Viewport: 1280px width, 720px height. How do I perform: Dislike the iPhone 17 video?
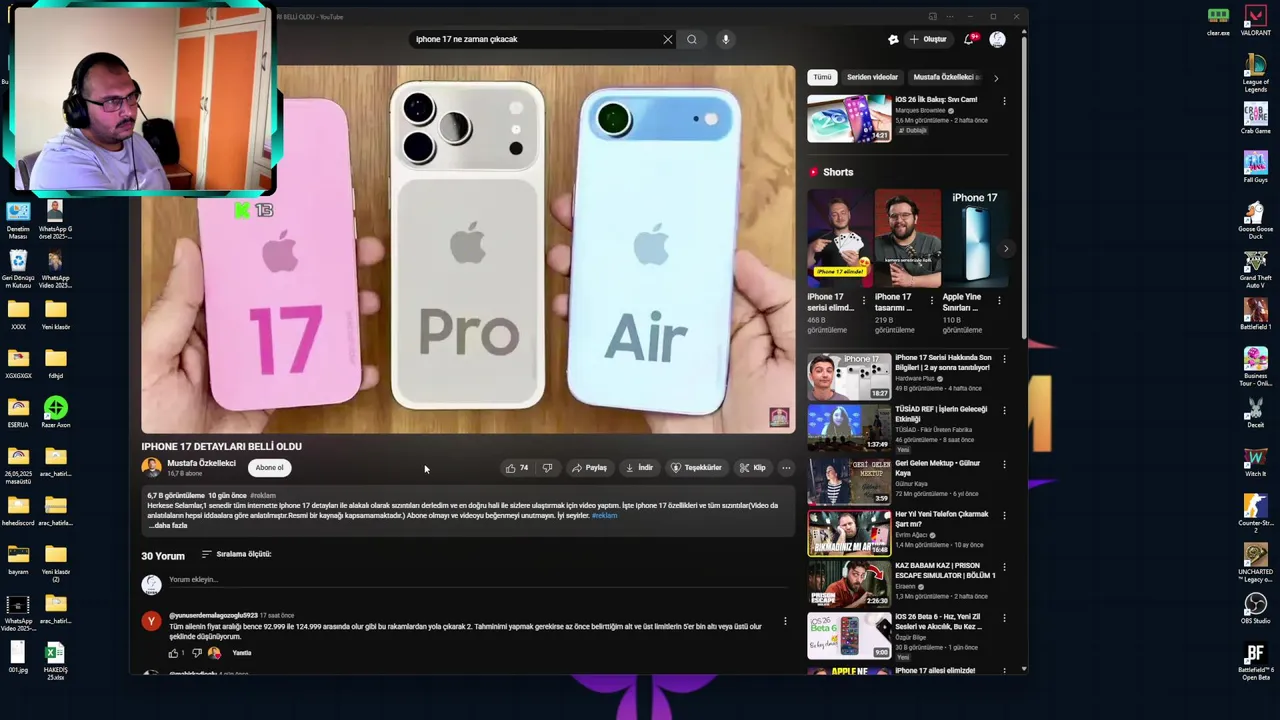click(547, 468)
